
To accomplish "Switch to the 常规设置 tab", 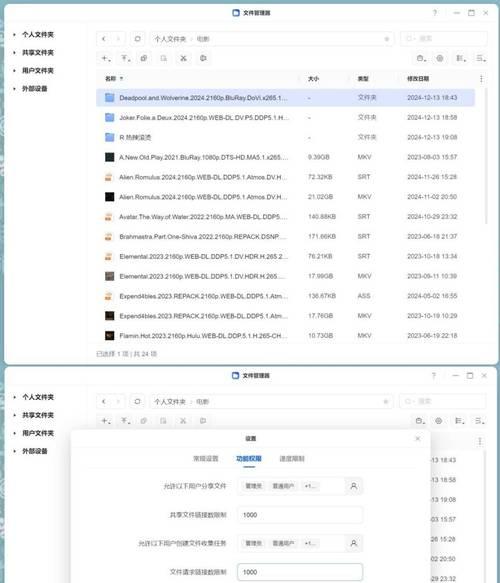I will 206,458.
